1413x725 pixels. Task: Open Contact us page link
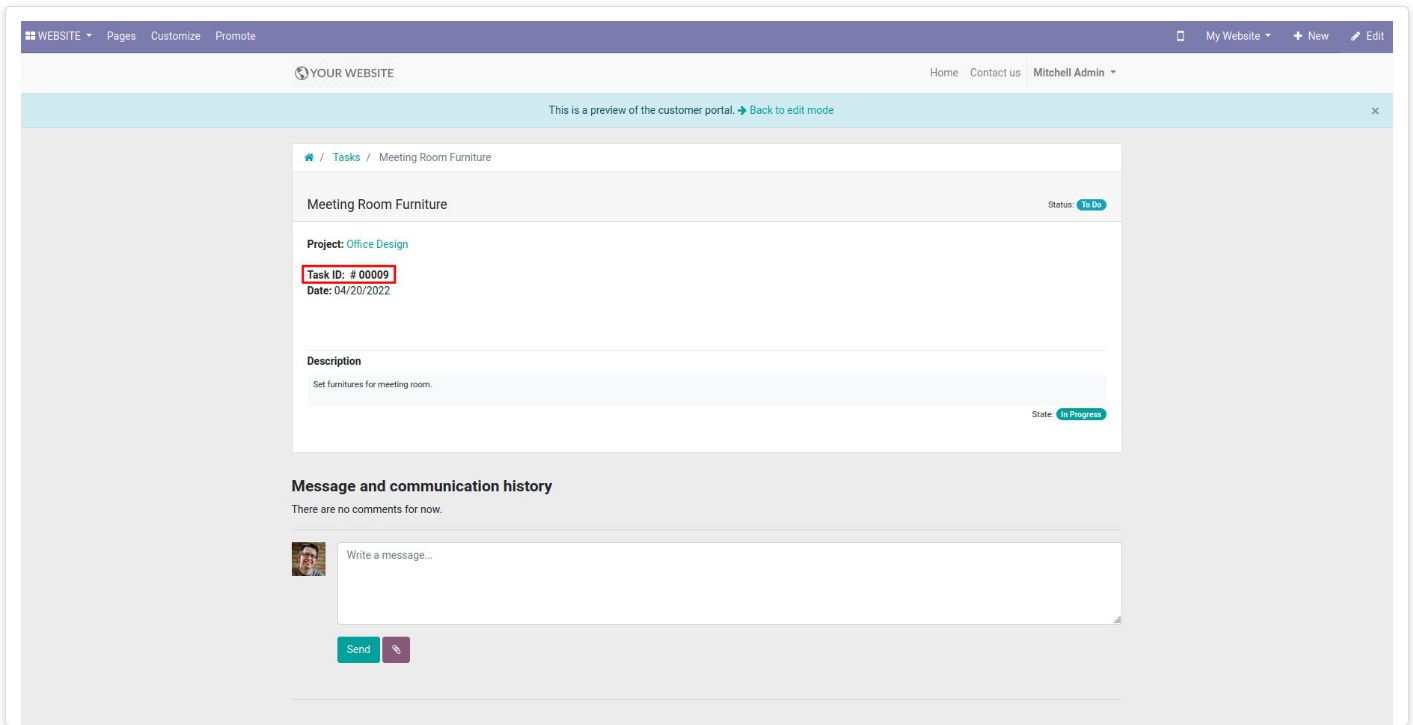tap(995, 73)
